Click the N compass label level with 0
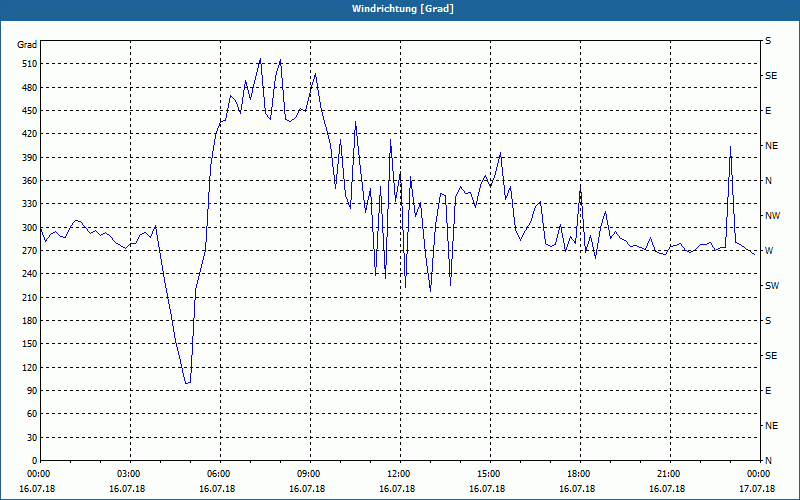800x500 pixels. point(769,461)
